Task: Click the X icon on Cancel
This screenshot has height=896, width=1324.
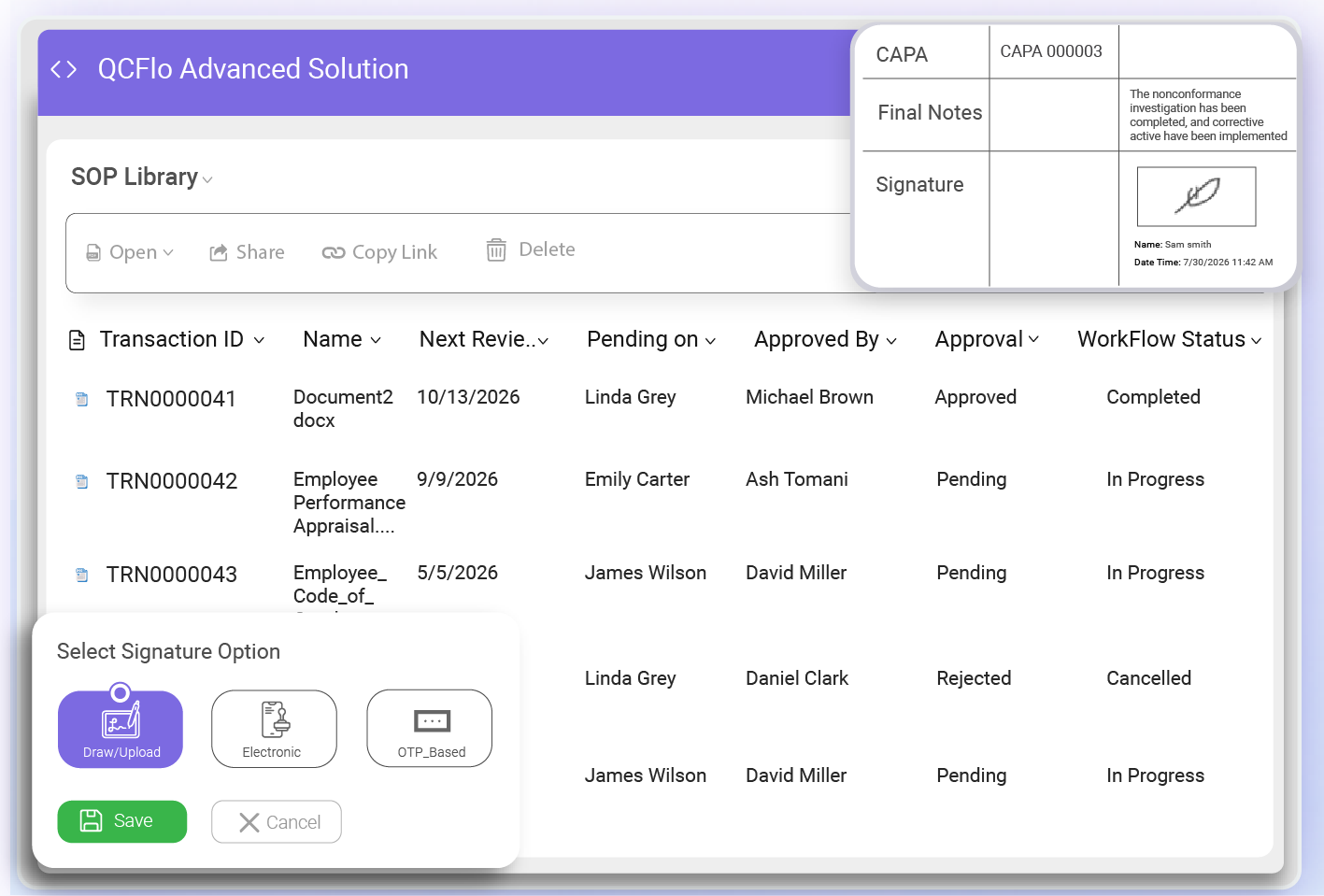Action: 249,822
